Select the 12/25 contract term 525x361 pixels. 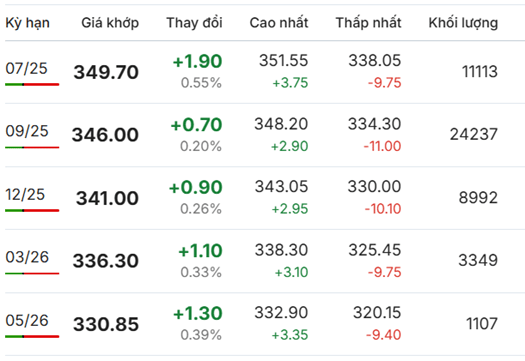point(25,194)
